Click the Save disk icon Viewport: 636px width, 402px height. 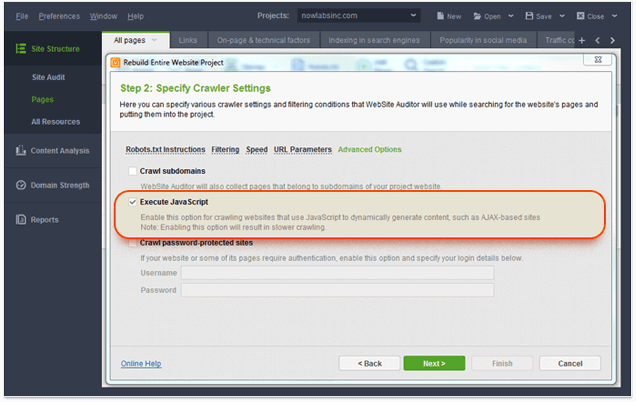pyautogui.click(x=529, y=16)
